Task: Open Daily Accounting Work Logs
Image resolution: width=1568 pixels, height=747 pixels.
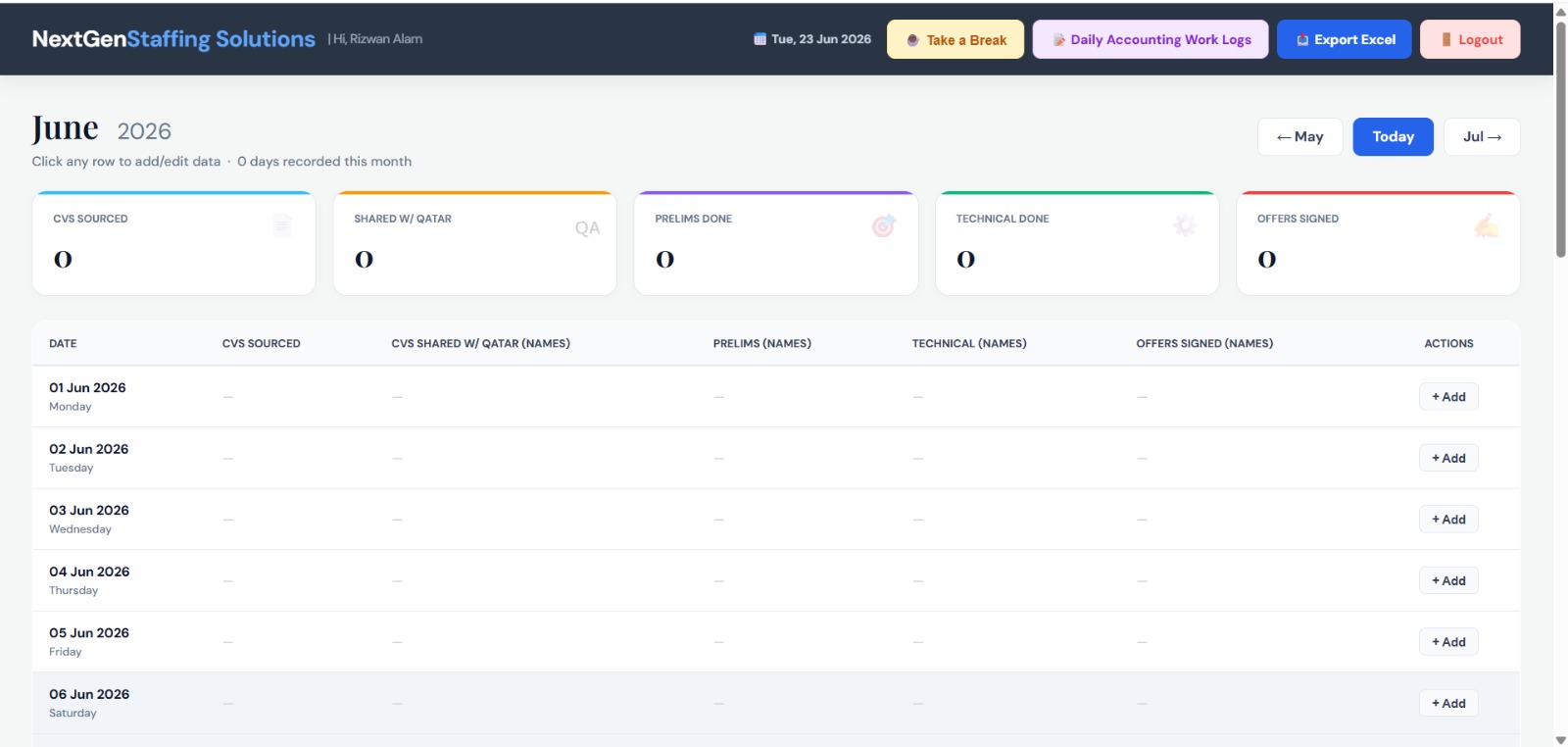Action: click(1151, 39)
